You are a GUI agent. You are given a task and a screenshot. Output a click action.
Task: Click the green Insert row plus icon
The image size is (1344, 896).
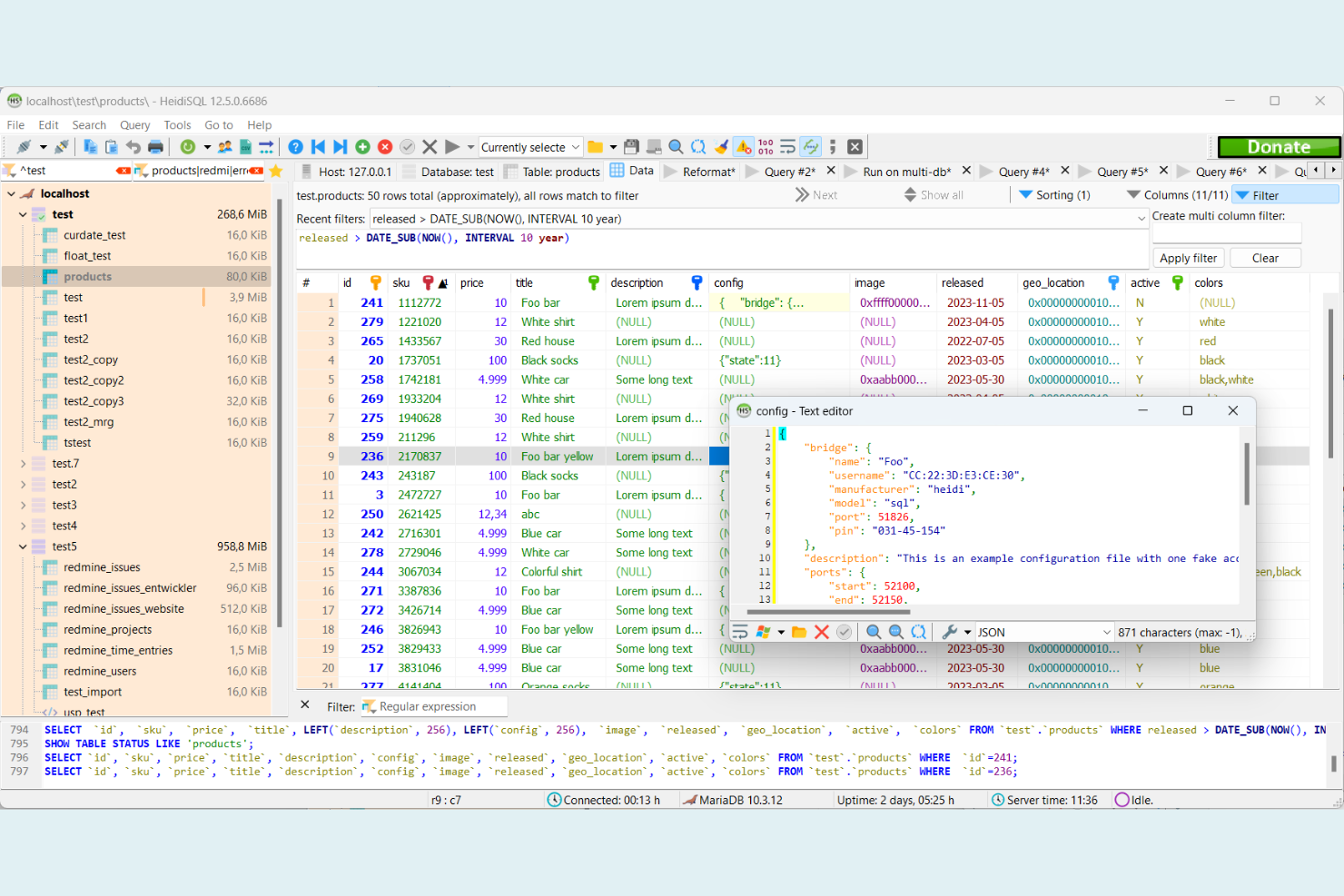point(362,147)
